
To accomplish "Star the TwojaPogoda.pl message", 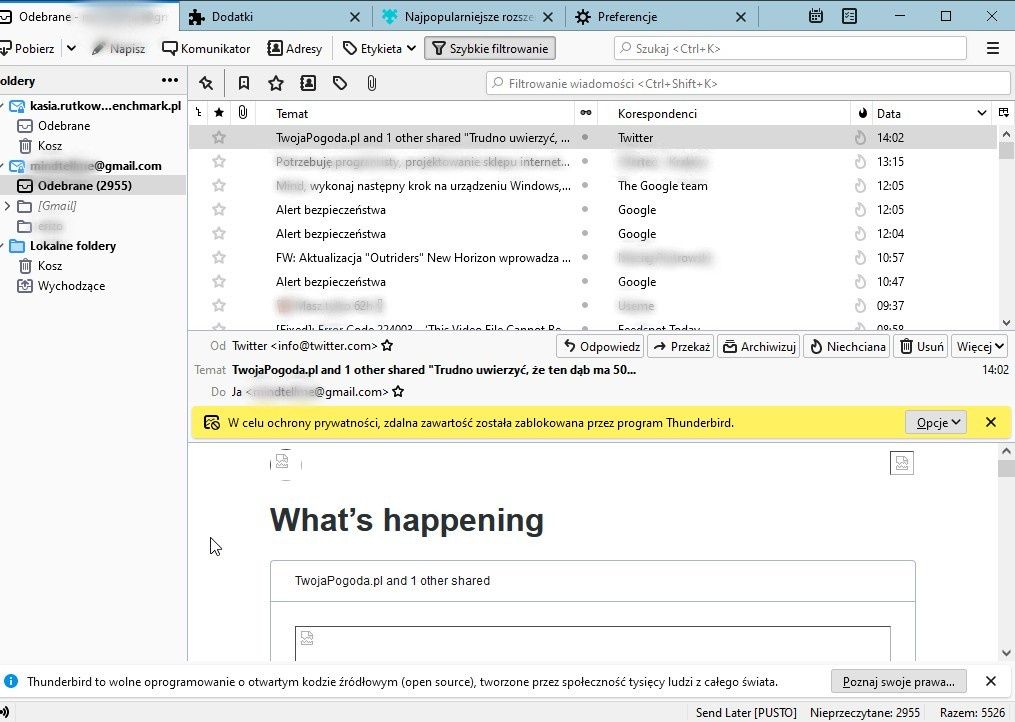I will tap(219, 137).
